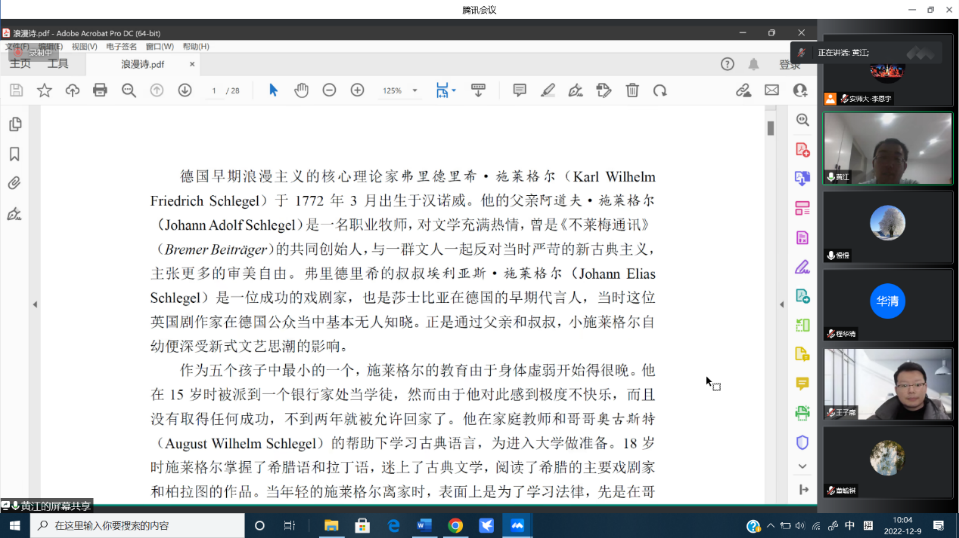959x538 pixels.
Task: Toggle the star favorite for this file
Action: [44, 90]
